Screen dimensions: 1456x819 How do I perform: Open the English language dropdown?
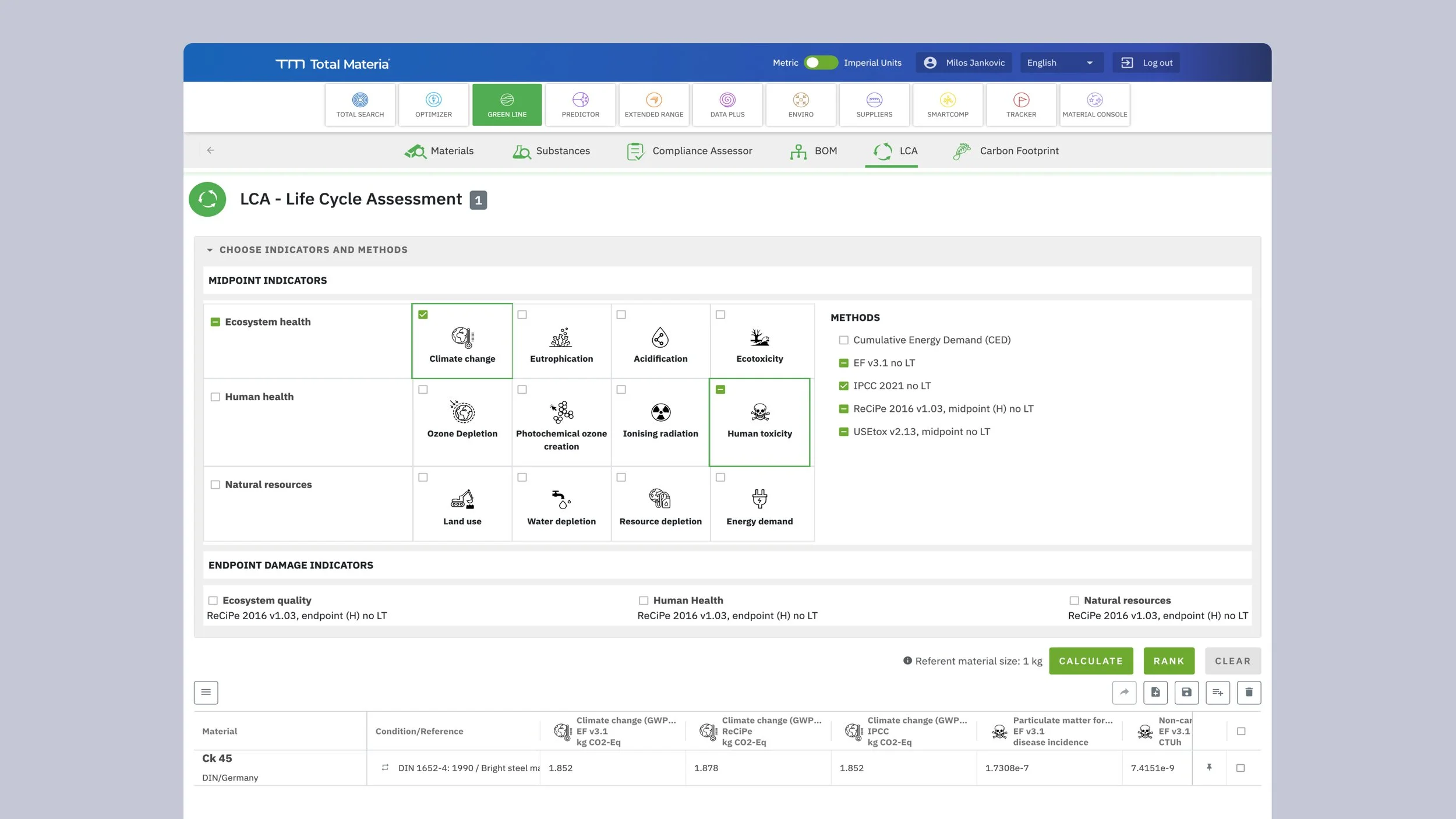point(1061,63)
